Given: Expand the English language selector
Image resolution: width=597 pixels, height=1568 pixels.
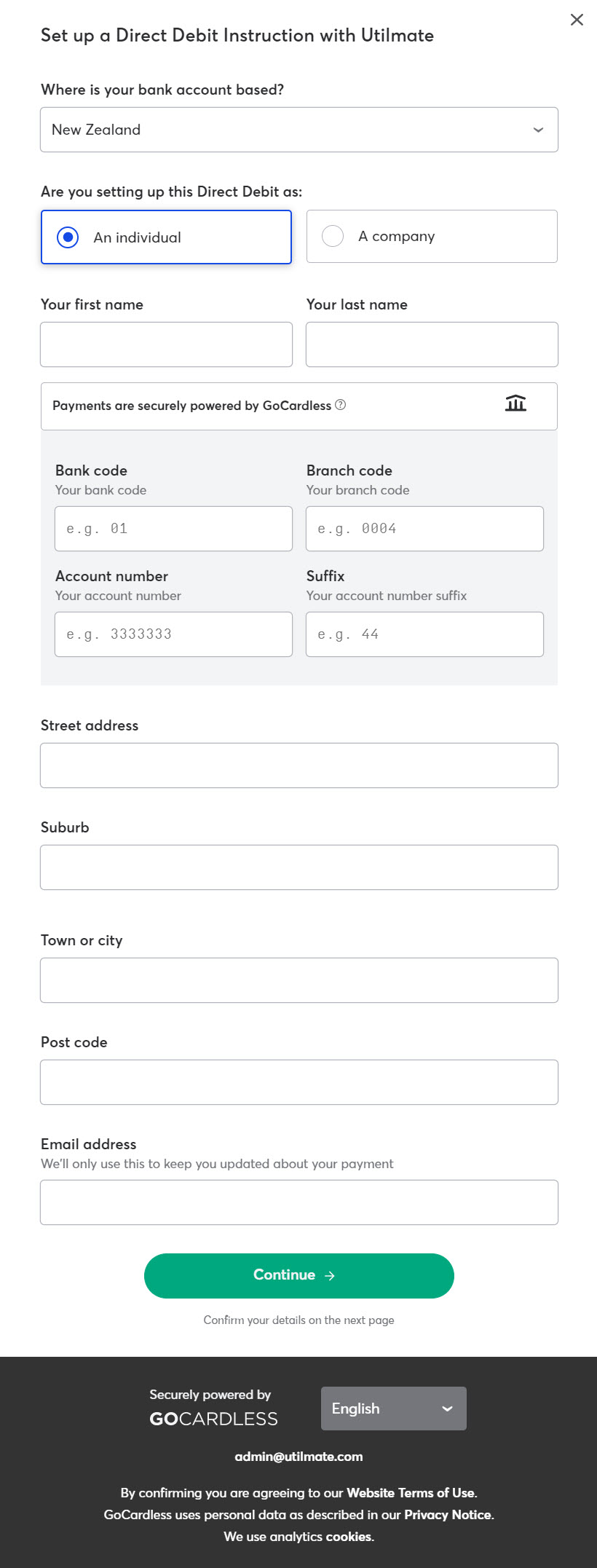Looking at the screenshot, I should (x=393, y=1409).
